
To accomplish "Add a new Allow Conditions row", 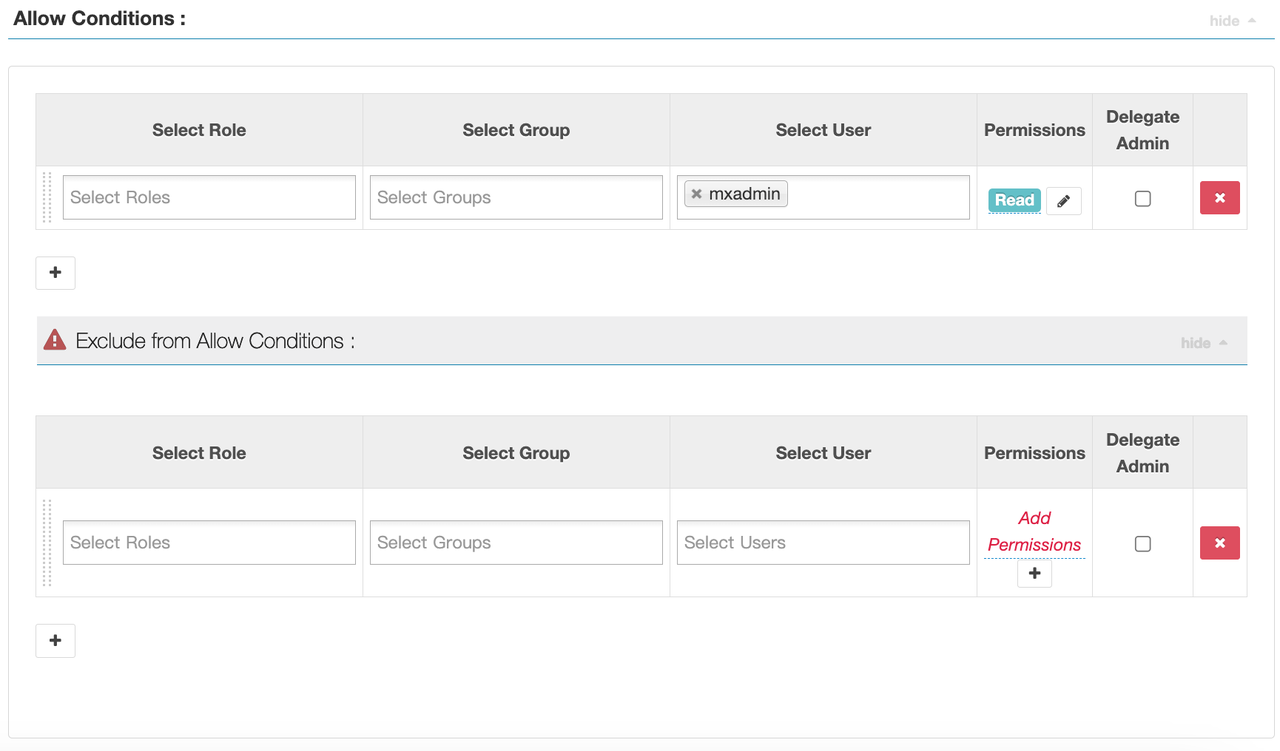I will (55, 273).
